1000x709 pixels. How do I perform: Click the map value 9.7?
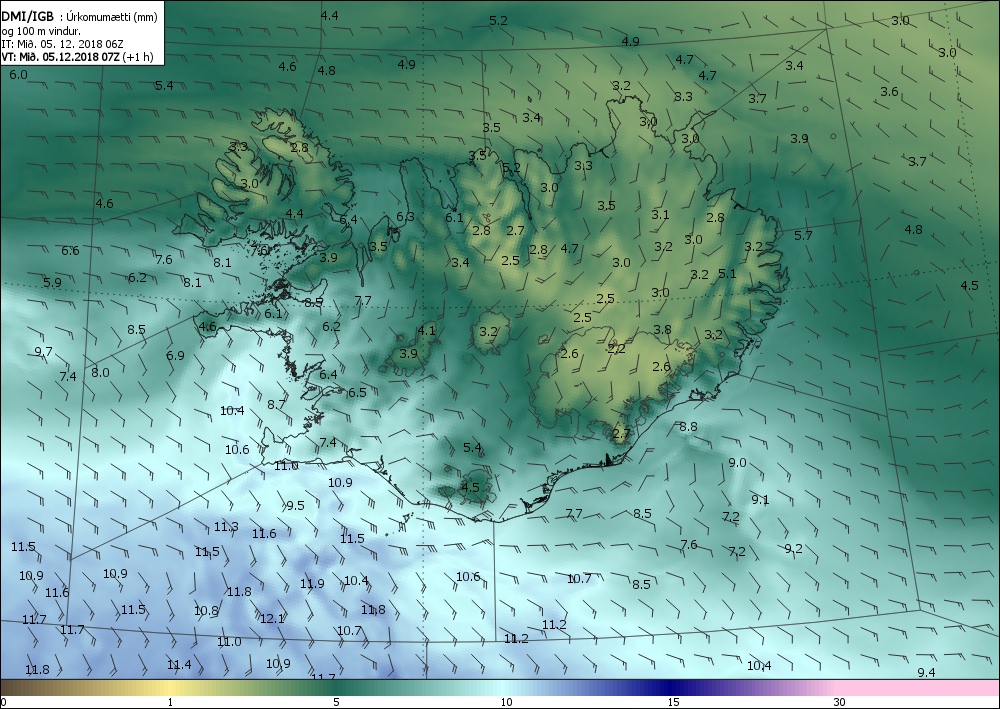coord(43,352)
